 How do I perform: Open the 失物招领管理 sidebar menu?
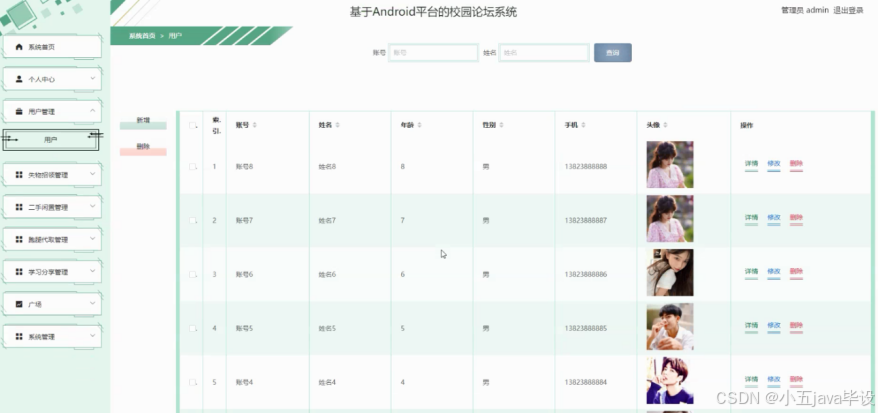tap(52, 175)
